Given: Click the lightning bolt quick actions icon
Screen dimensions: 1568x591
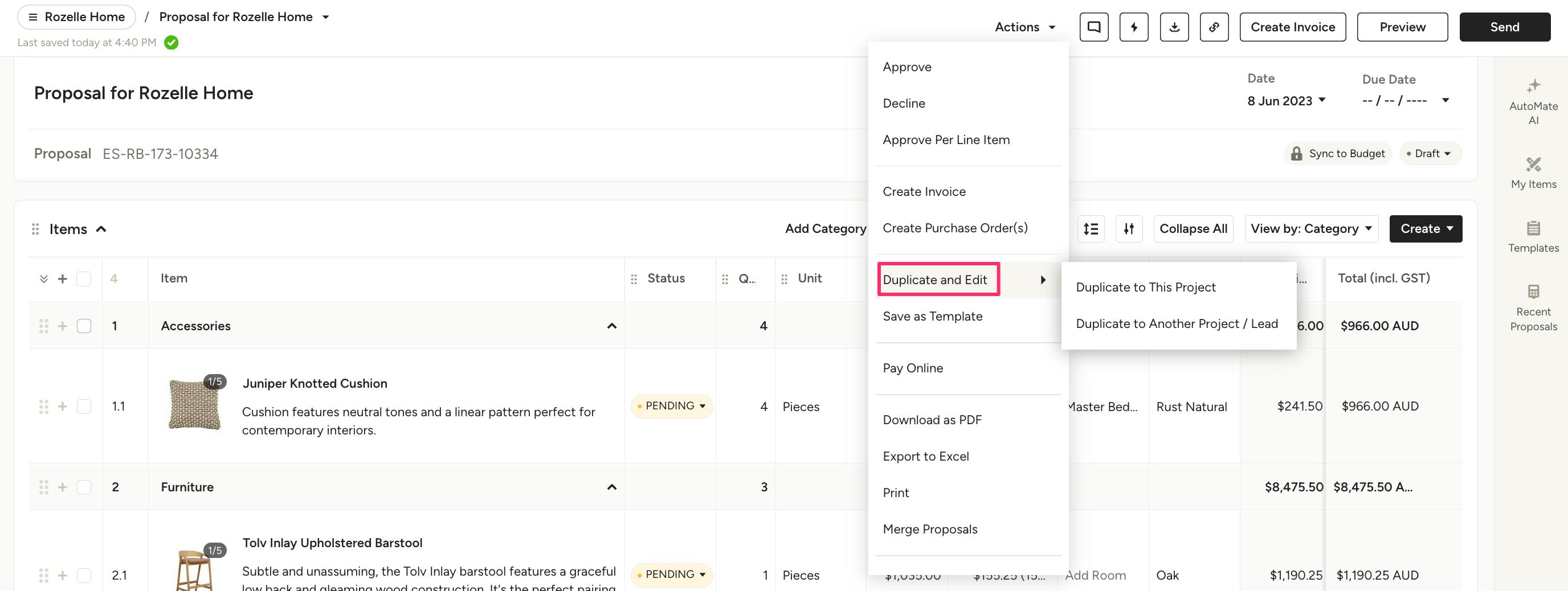Looking at the screenshot, I should (1133, 27).
